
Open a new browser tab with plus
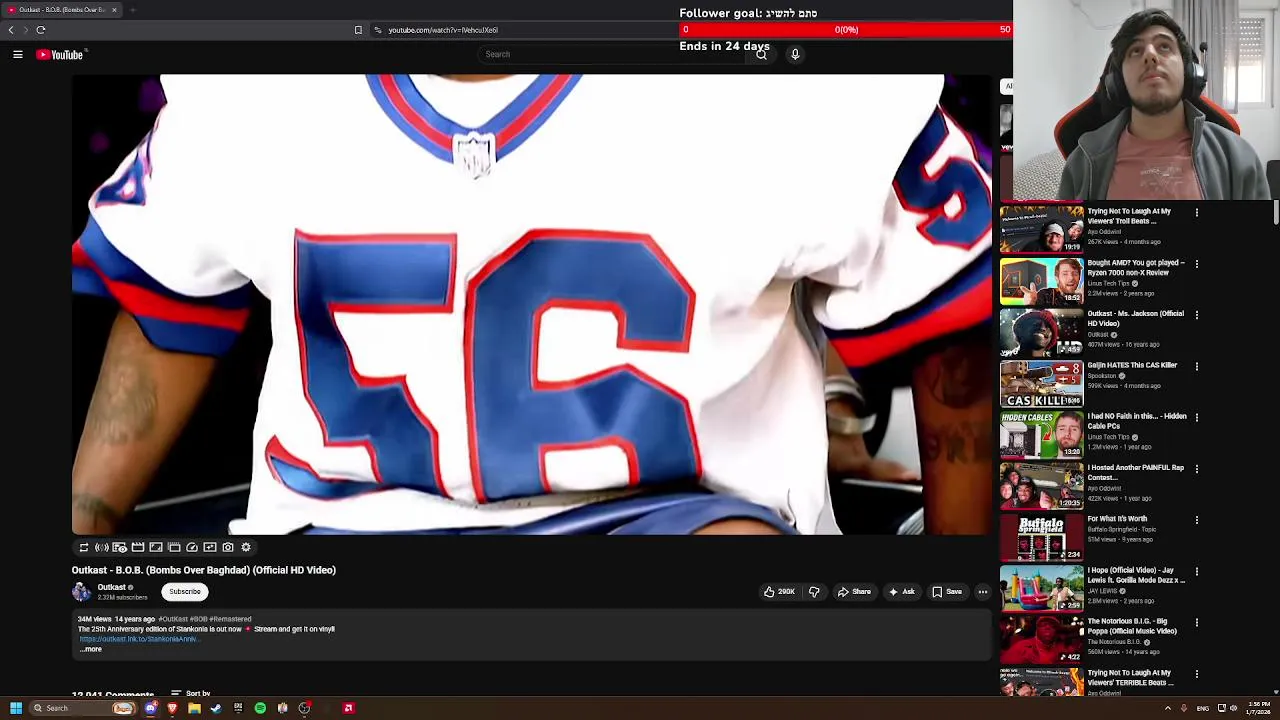[132, 10]
